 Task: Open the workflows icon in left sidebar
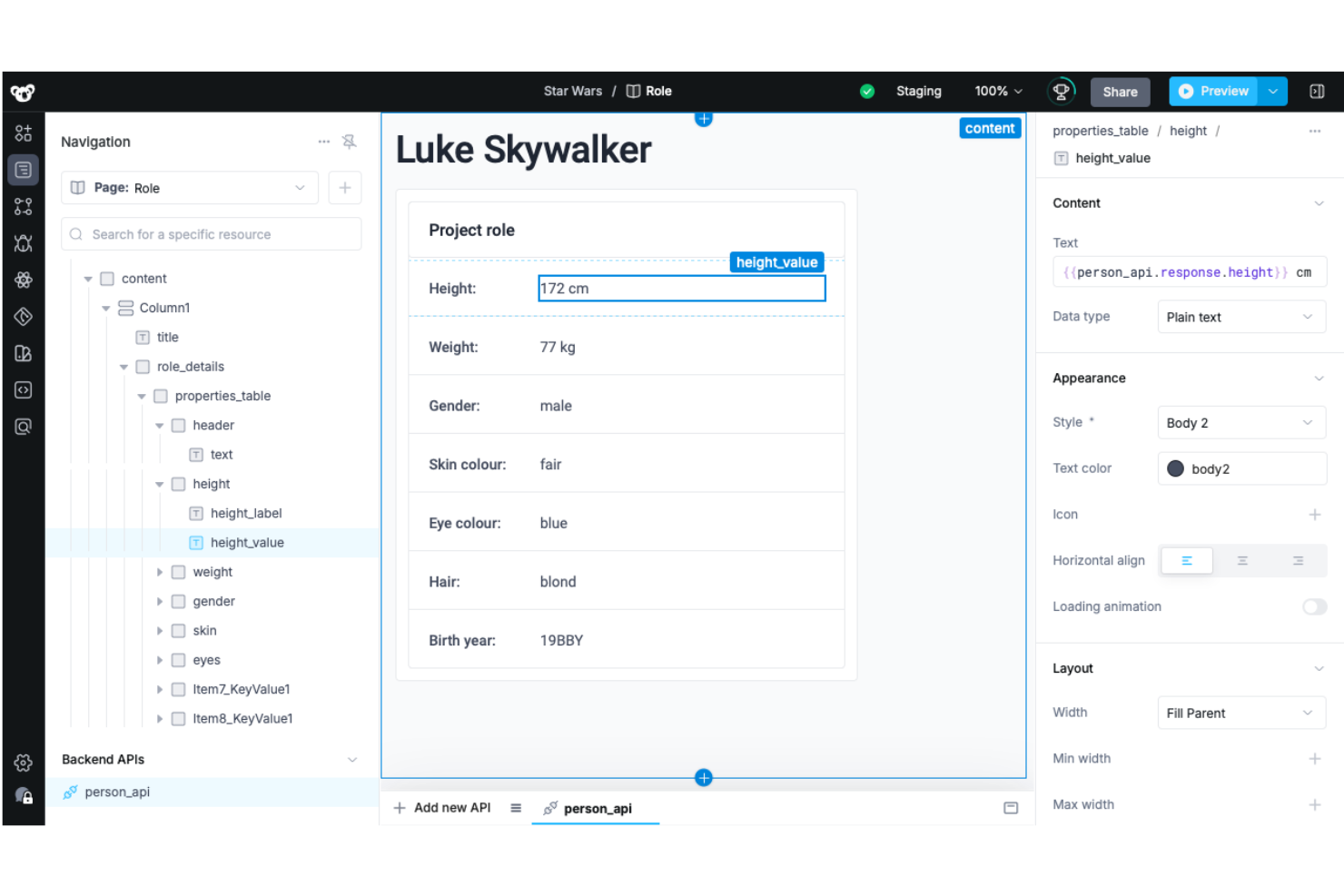coord(24,207)
